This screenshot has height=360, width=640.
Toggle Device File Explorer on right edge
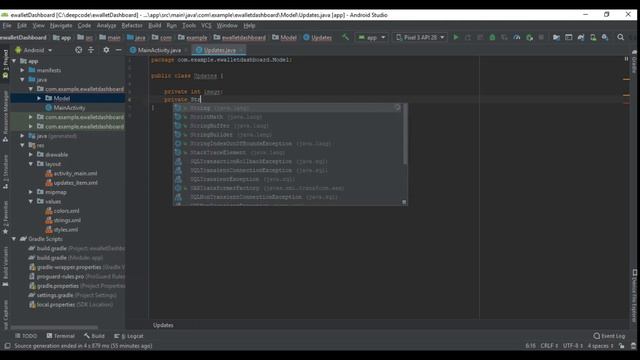(634, 296)
